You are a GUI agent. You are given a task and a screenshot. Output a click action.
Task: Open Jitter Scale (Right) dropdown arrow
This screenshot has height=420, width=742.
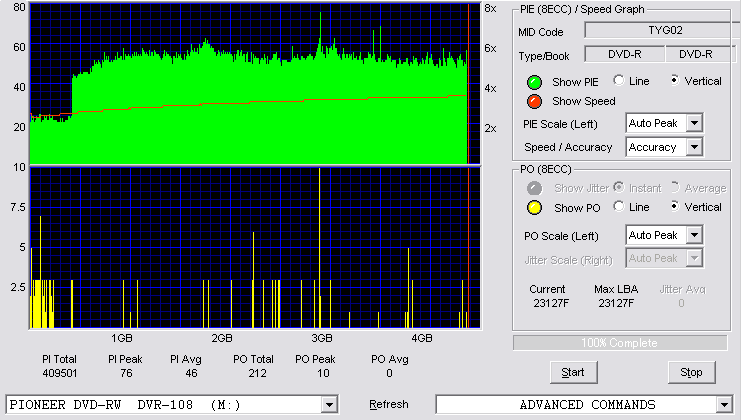[x=694, y=258]
